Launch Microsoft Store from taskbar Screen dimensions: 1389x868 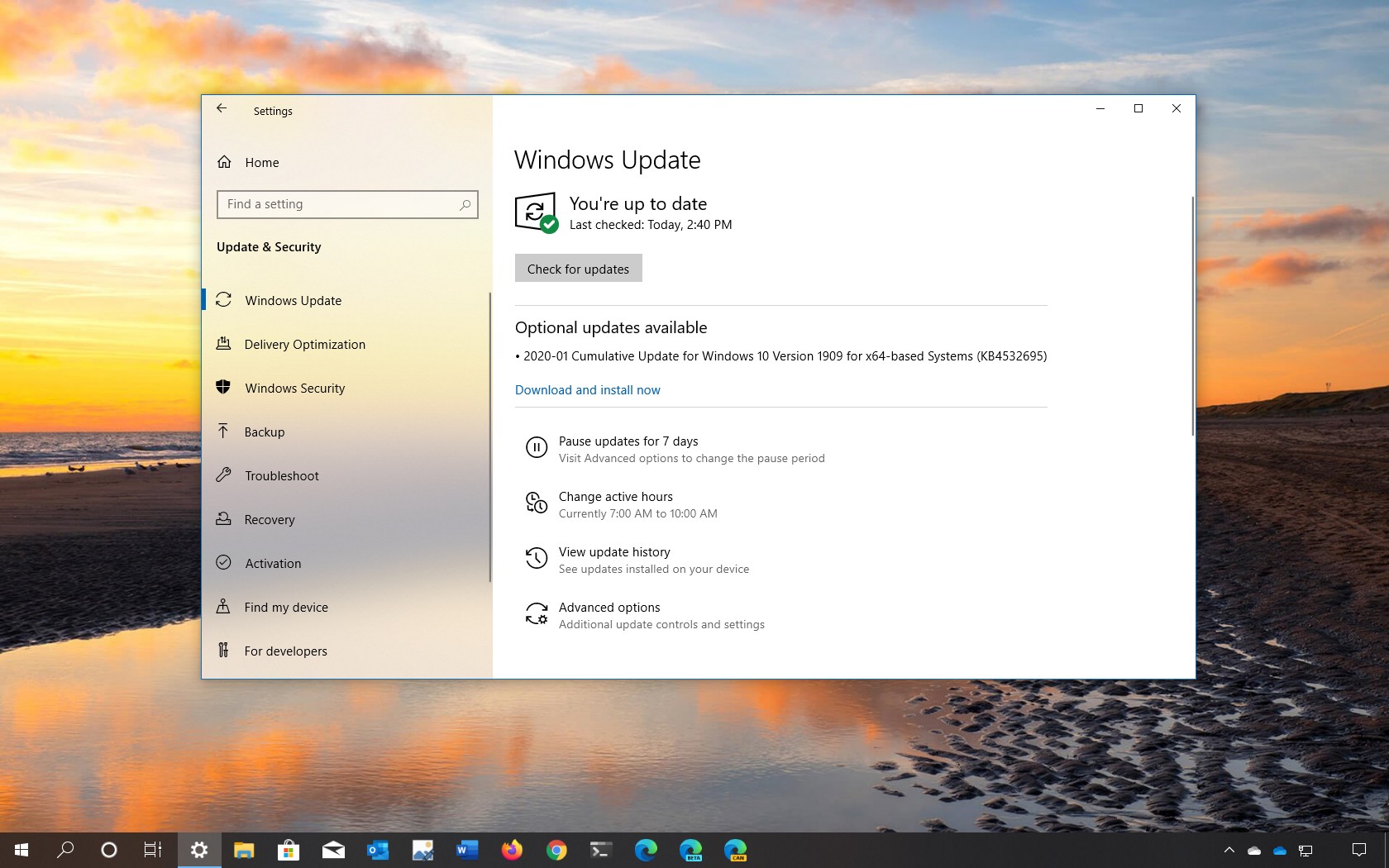click(289, 850)
